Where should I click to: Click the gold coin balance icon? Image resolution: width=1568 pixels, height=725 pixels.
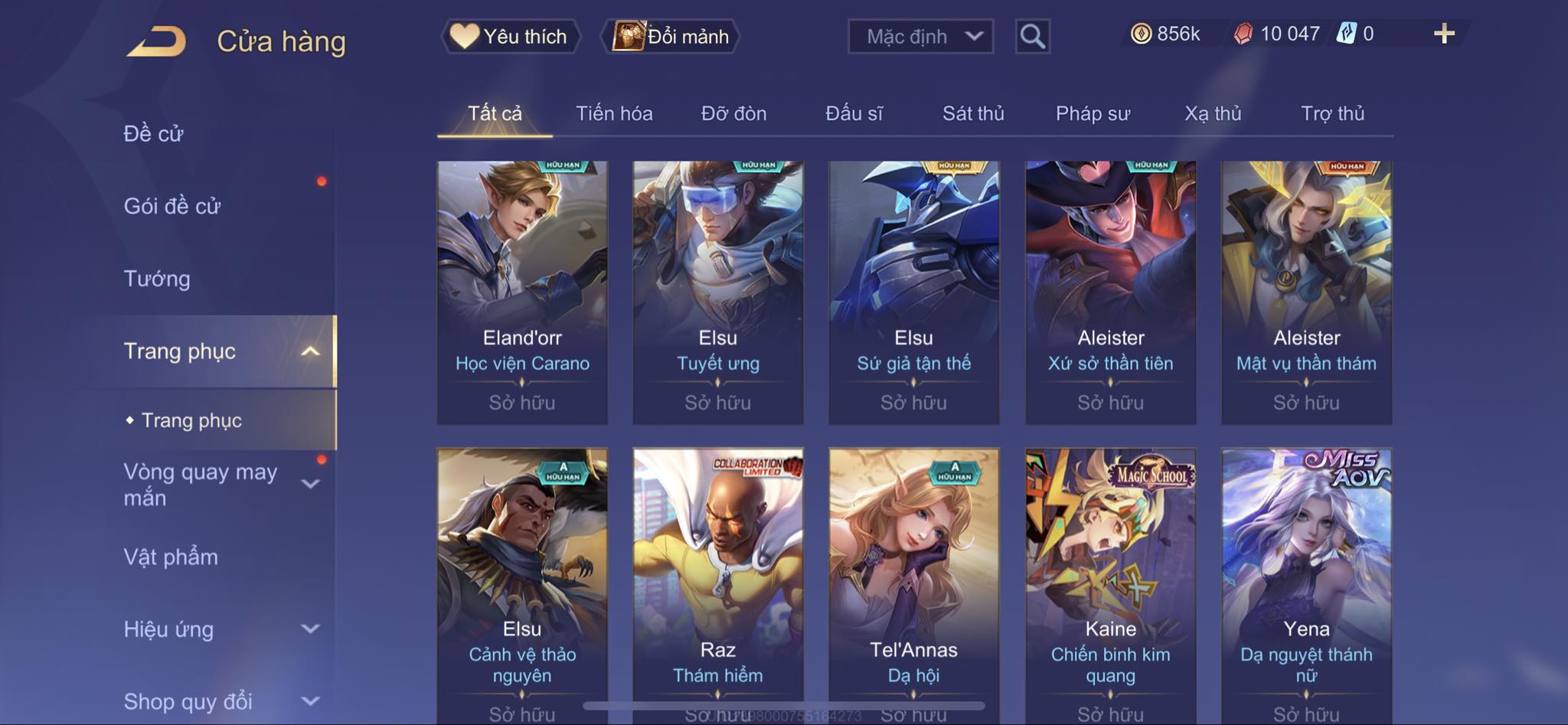point(1141,34)
